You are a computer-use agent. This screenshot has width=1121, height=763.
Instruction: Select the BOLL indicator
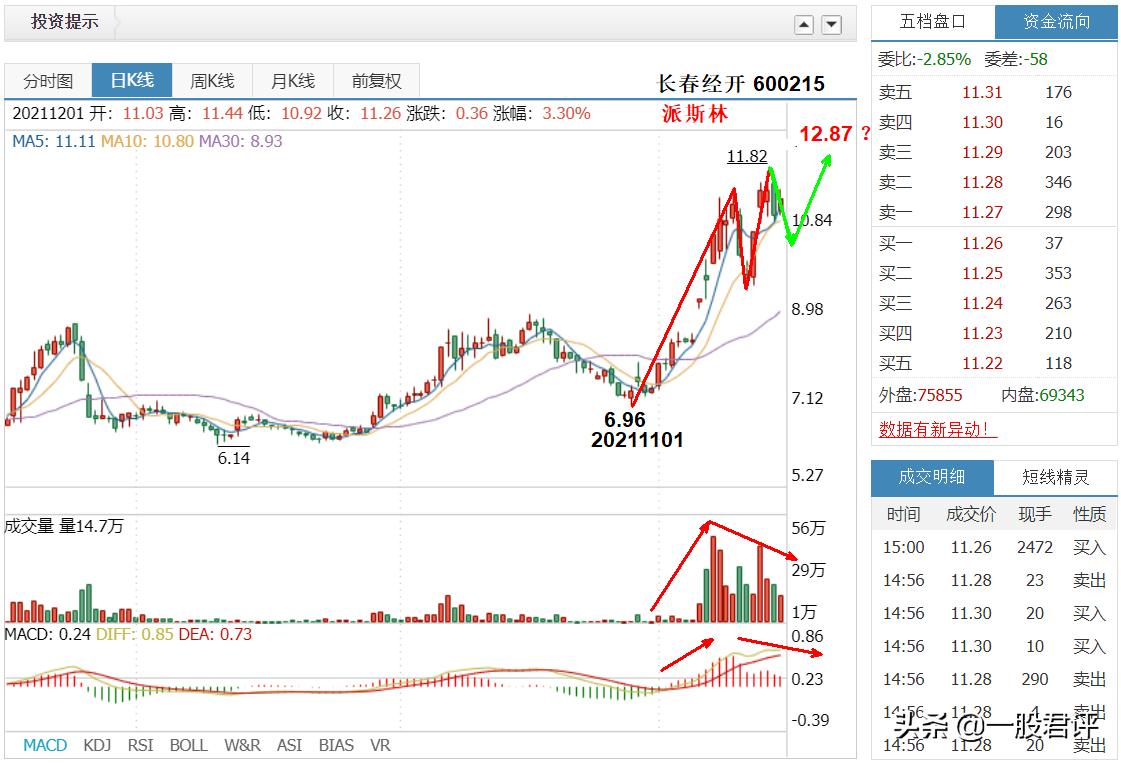point(189,745)
